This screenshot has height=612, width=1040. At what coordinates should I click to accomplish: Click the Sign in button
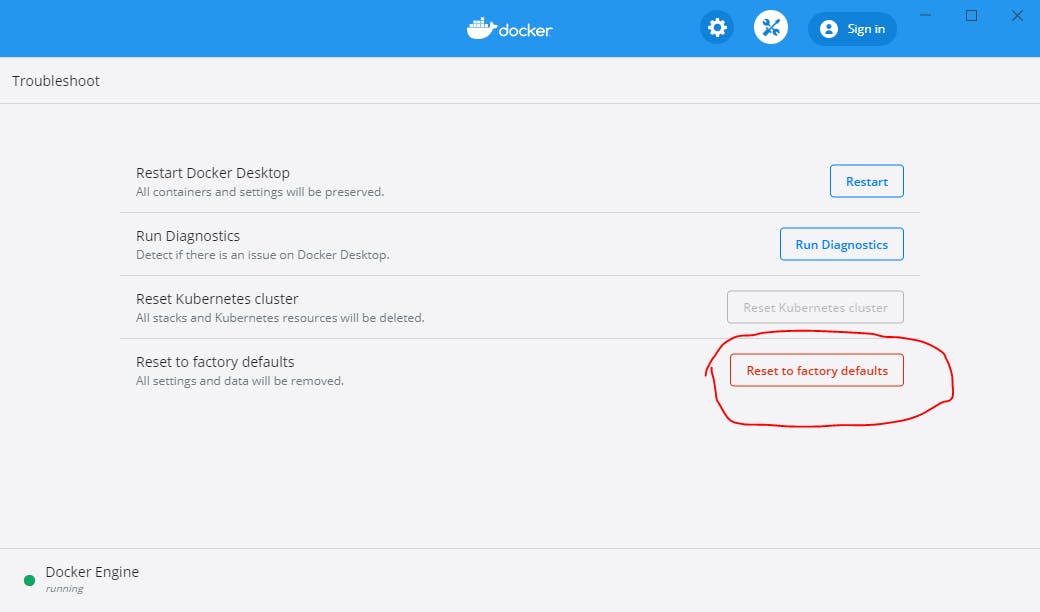pyautogui.click(x=852, y=29)
